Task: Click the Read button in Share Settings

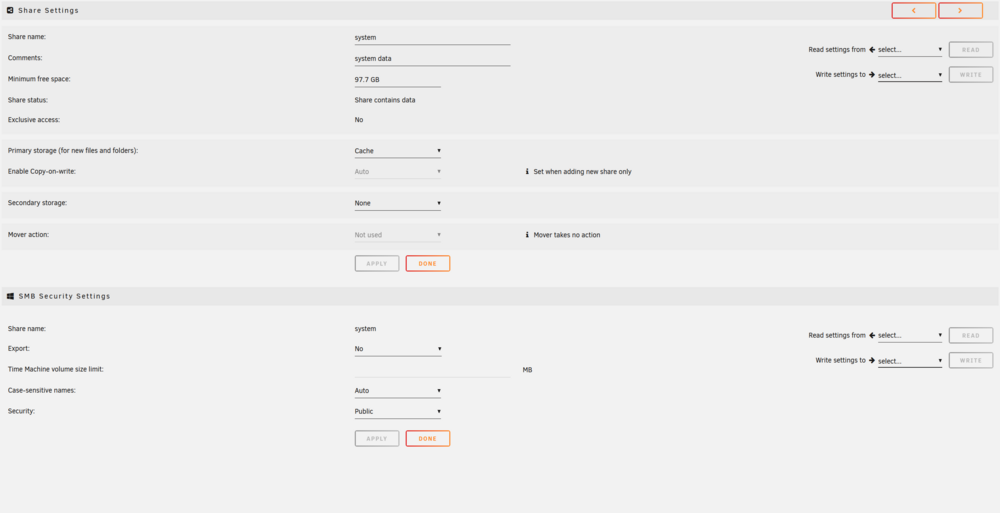Action: (971, 50)
